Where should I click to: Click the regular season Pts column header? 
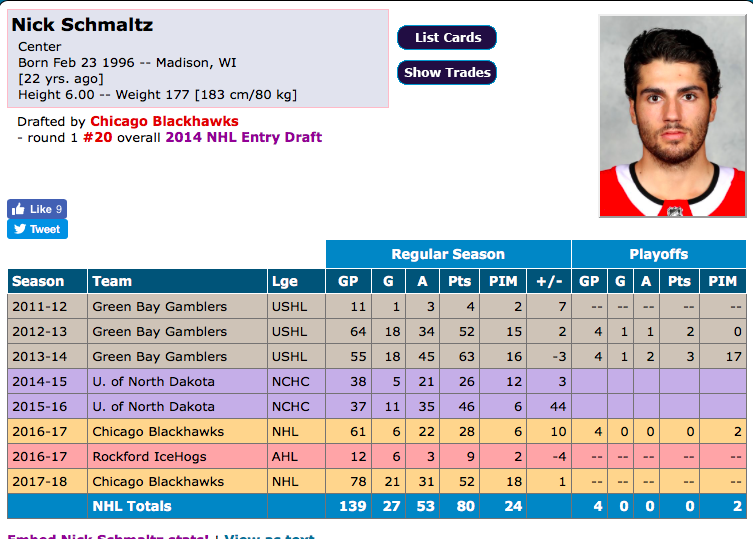pyautogui.click(x=460, y=281)
